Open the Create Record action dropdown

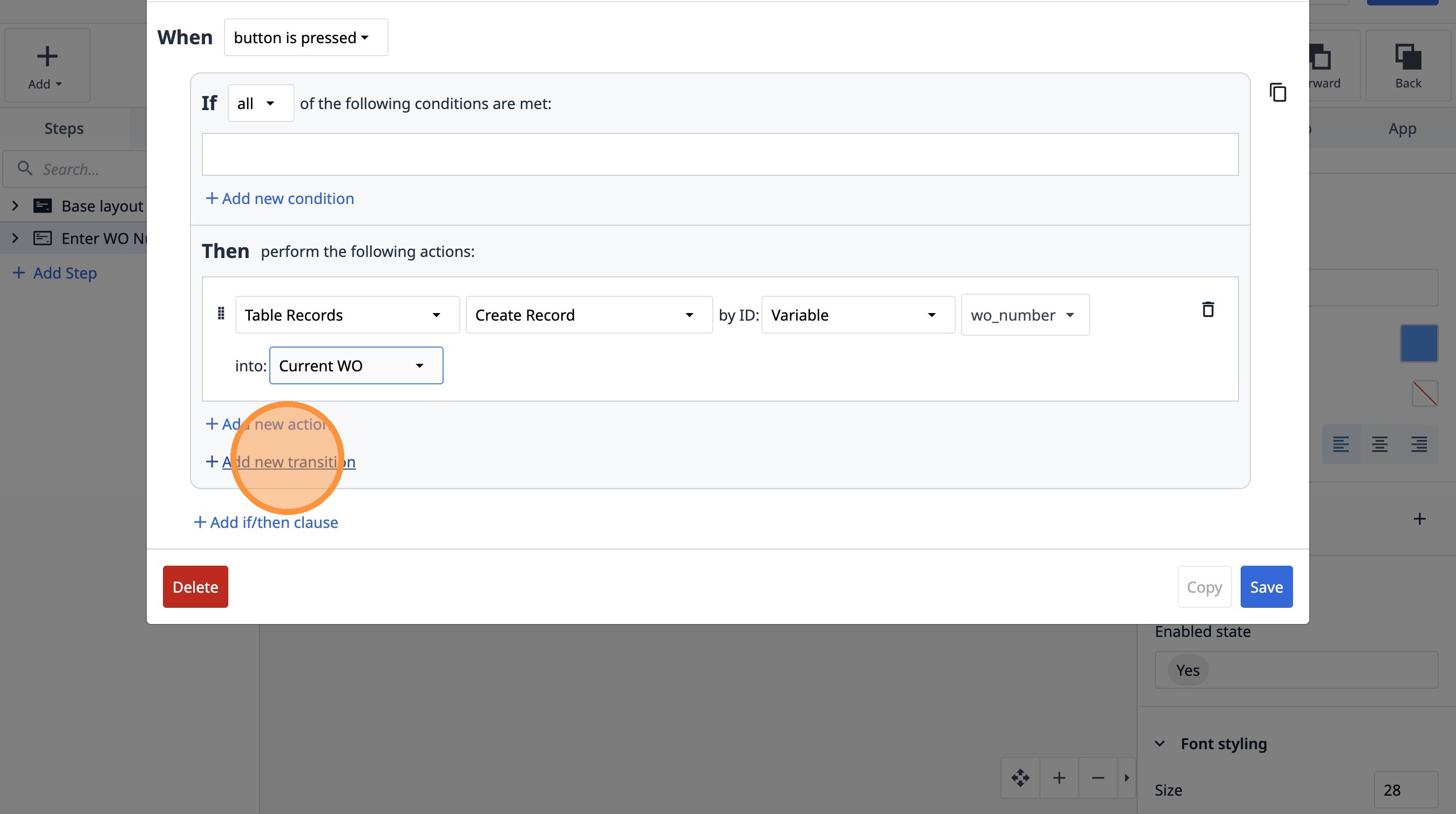[588, 315]
